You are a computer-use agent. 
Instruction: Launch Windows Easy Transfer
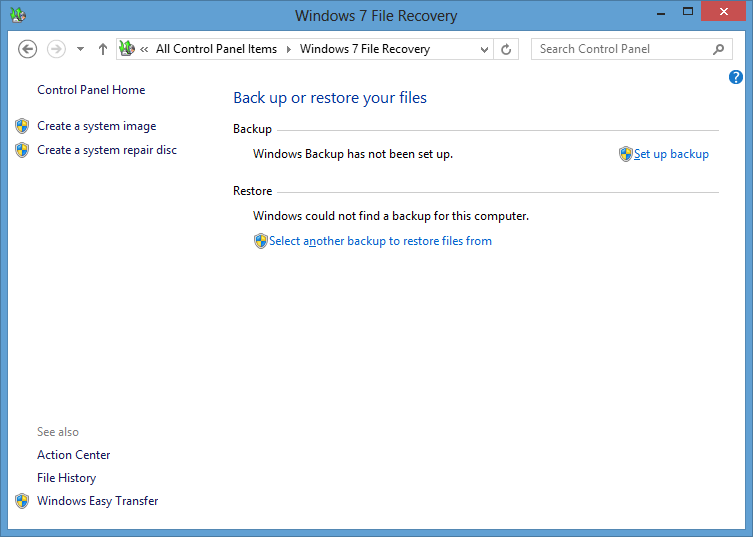coord(97,501)
